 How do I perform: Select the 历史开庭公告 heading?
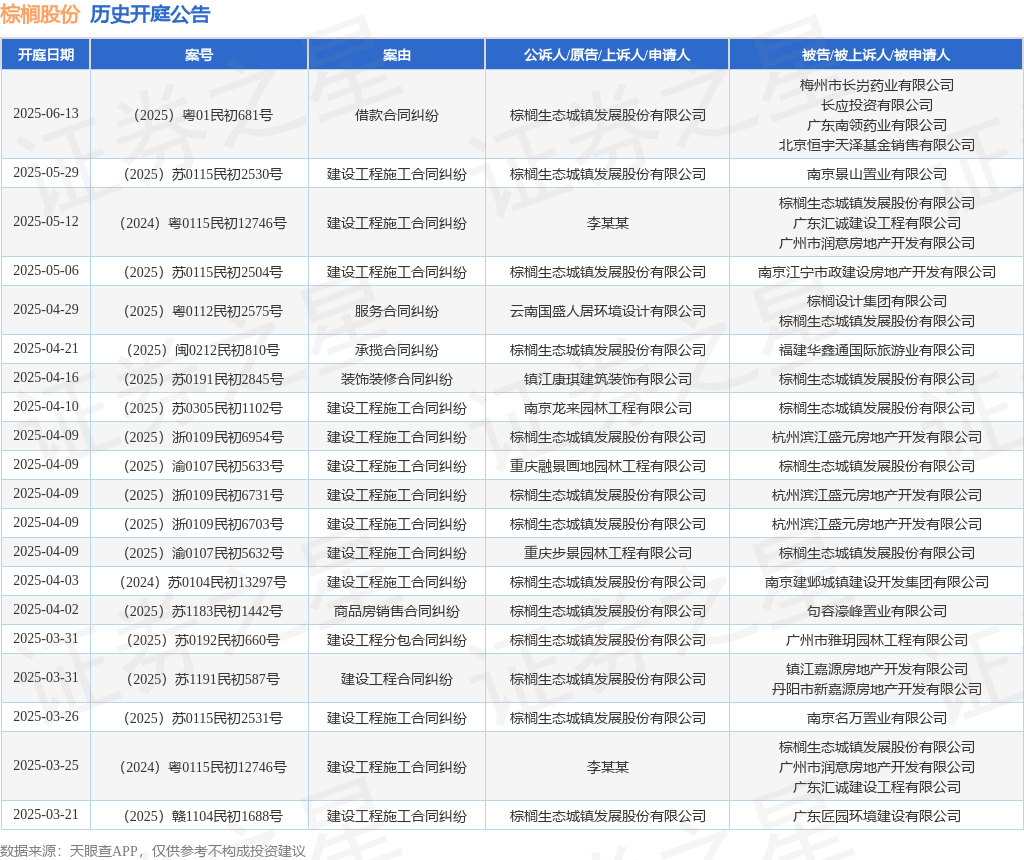[150, 14]
